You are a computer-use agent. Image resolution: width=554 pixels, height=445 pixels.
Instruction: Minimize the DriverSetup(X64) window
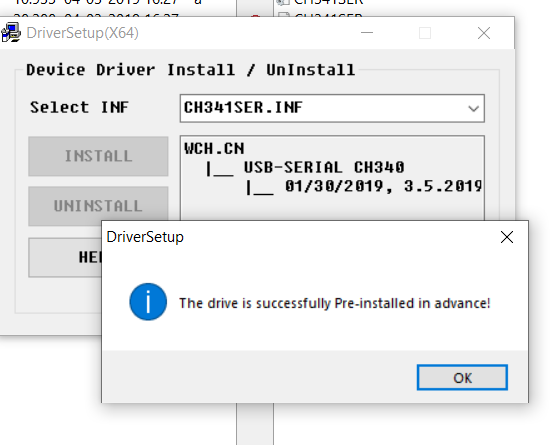tap(367, 33)
